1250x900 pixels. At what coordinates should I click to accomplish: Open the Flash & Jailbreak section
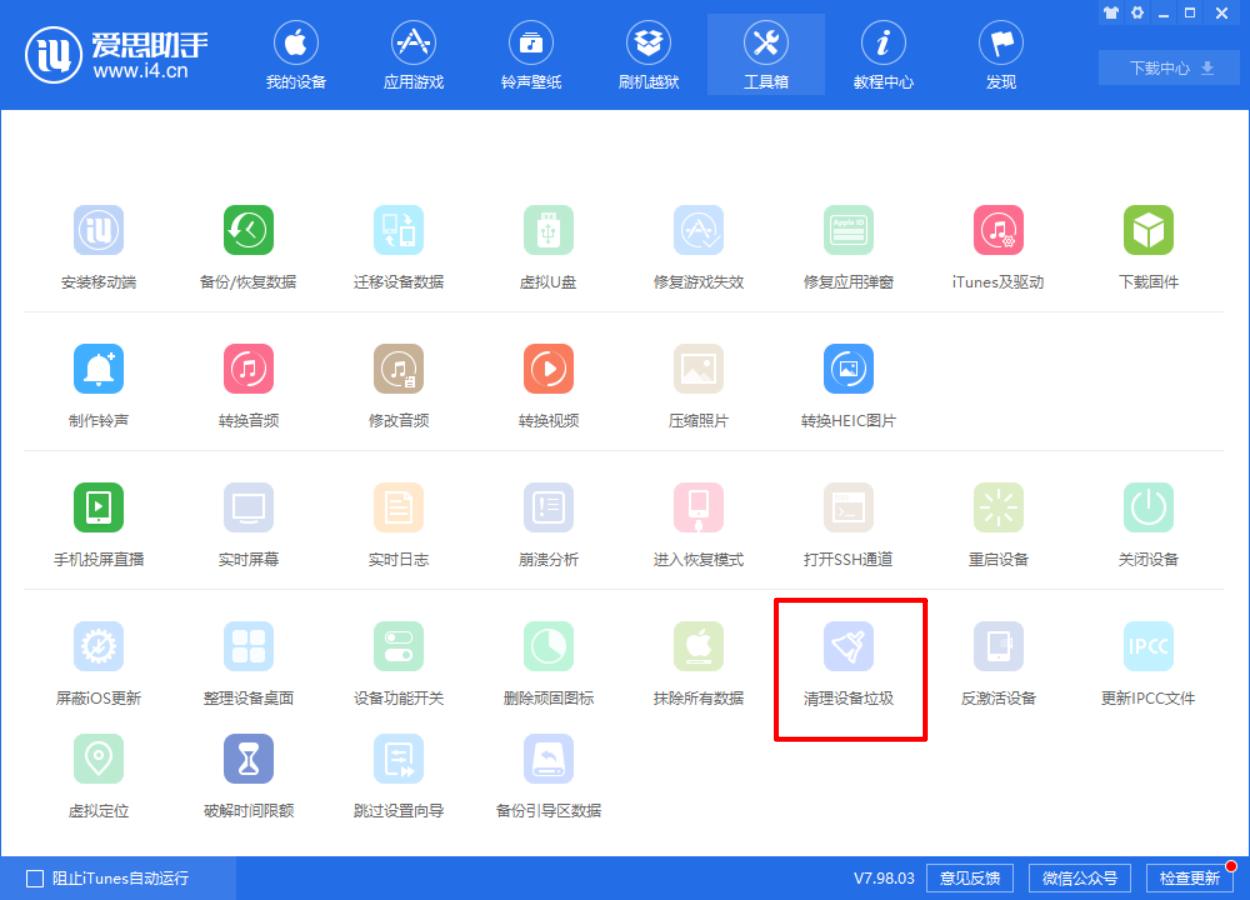[649, 55]
